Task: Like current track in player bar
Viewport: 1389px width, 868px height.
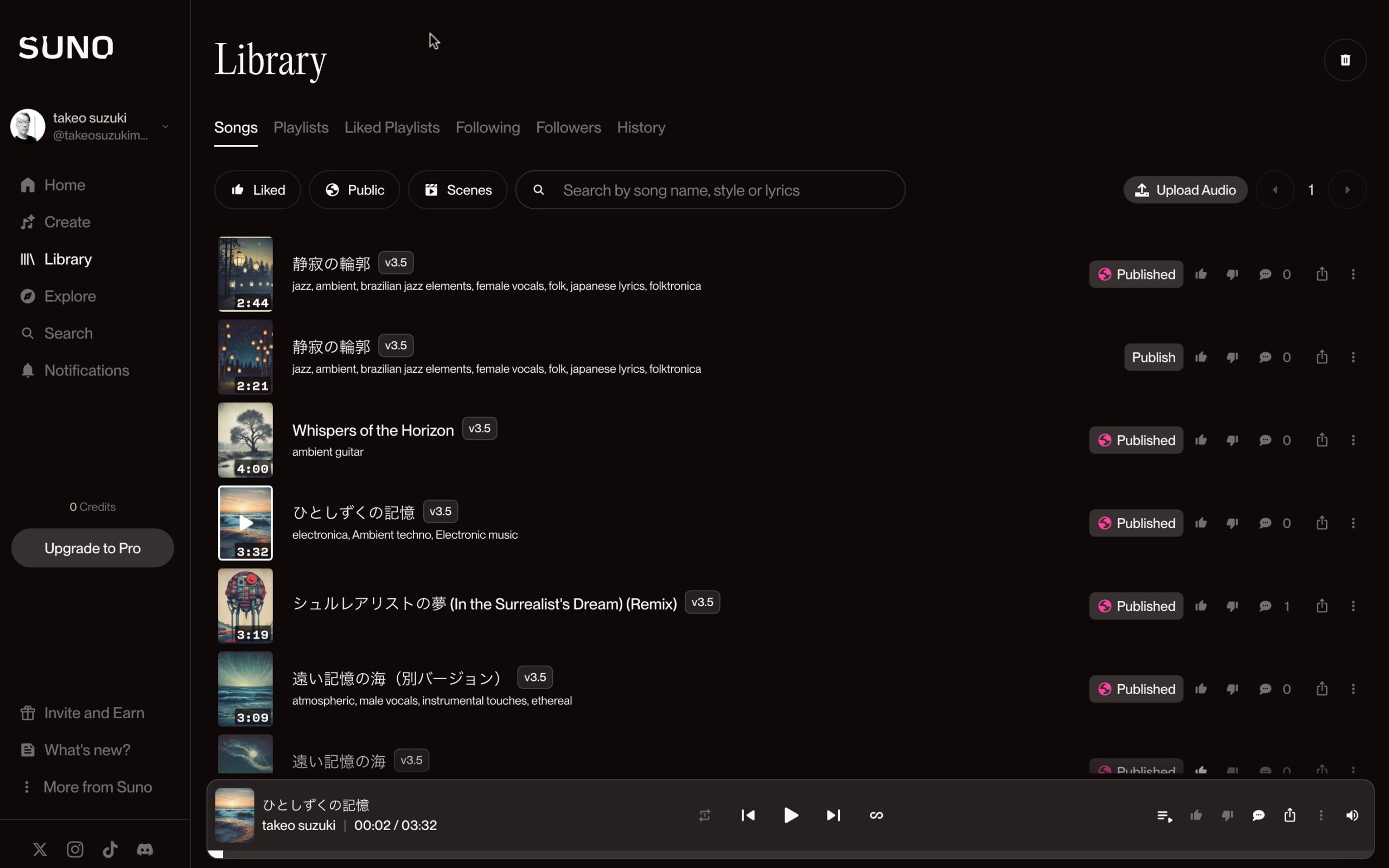Action: [x=1196, y=815]
